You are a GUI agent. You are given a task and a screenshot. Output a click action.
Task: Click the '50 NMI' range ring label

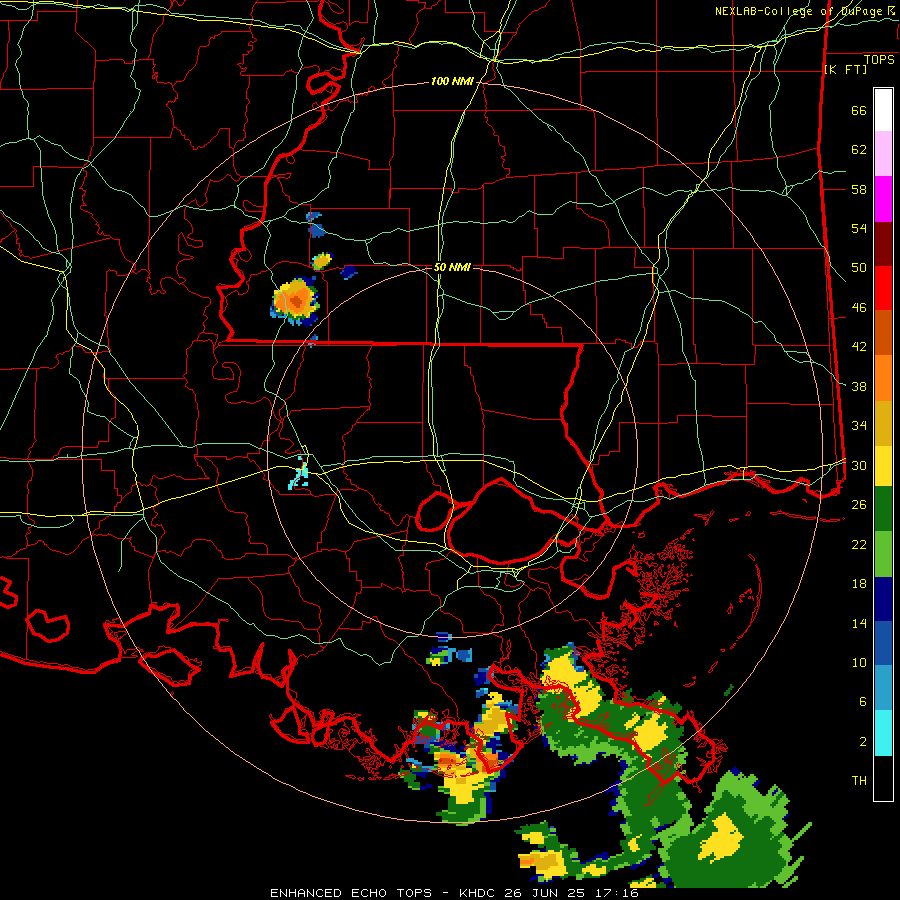tap(452, 267)
